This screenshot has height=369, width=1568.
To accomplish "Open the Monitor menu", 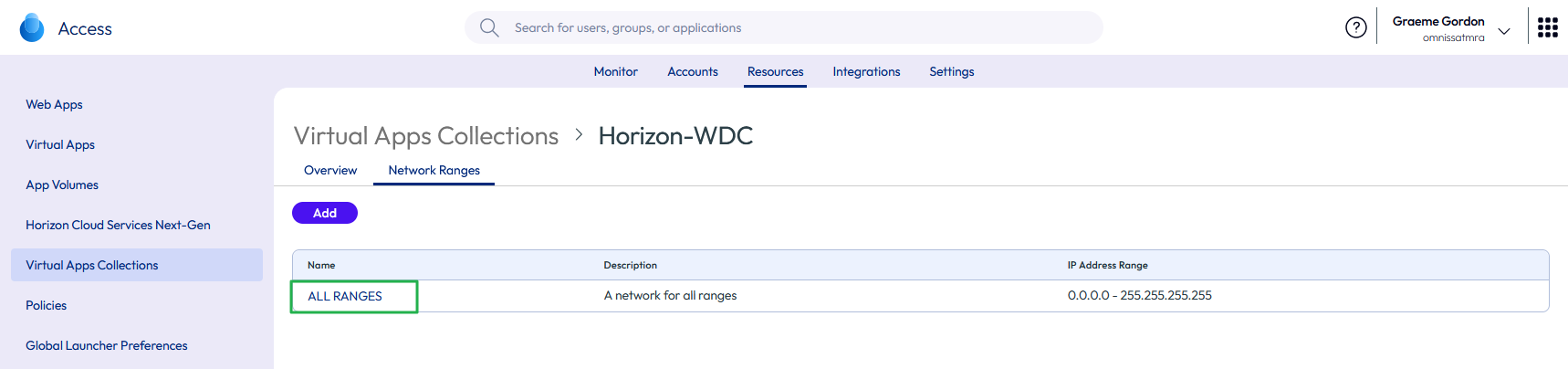I will tap(615, 72).
